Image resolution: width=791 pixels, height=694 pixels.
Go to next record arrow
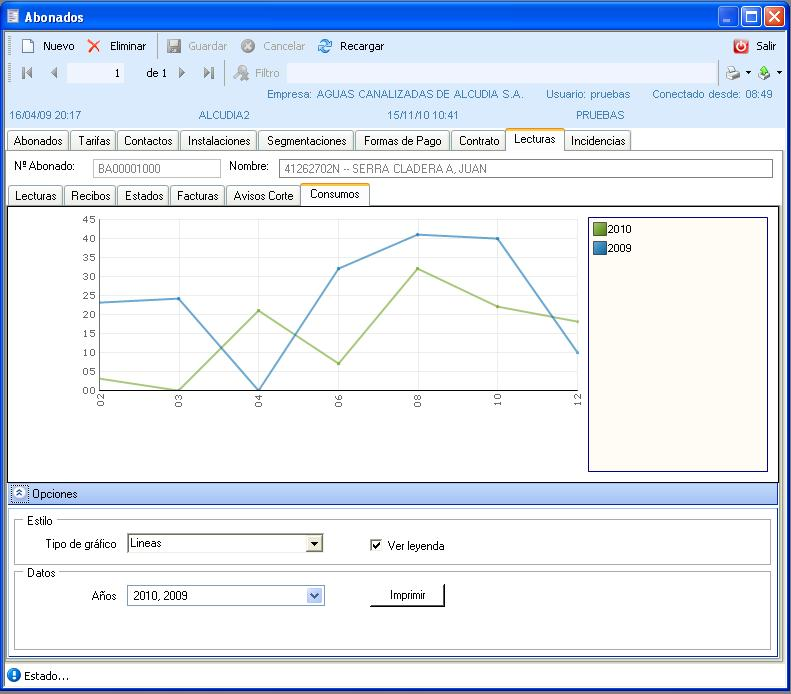(182, 73)
